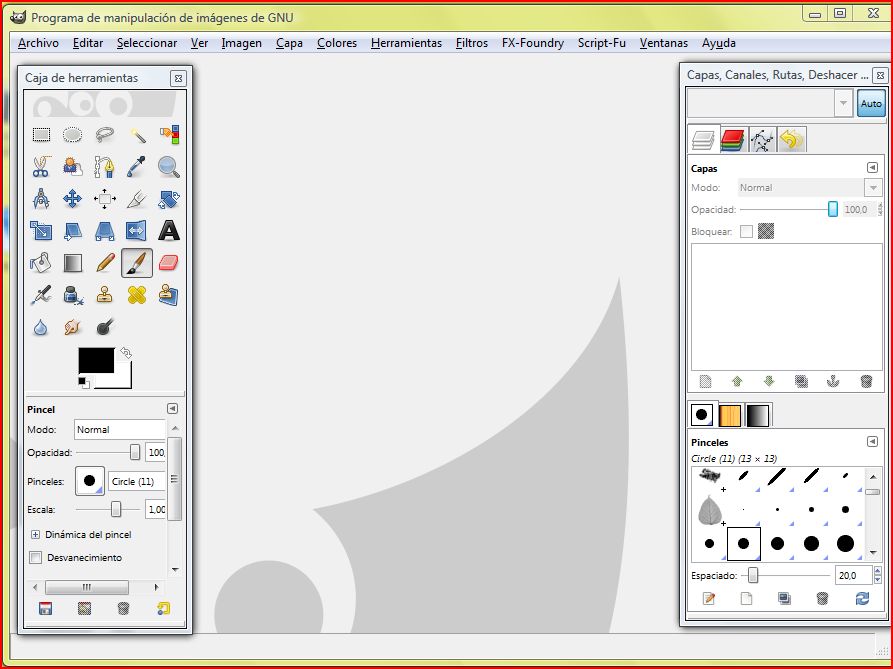Screen dimensions: 893x669
Task: Click the Espaciado value field 20,0
Action: tap(853, 576)
